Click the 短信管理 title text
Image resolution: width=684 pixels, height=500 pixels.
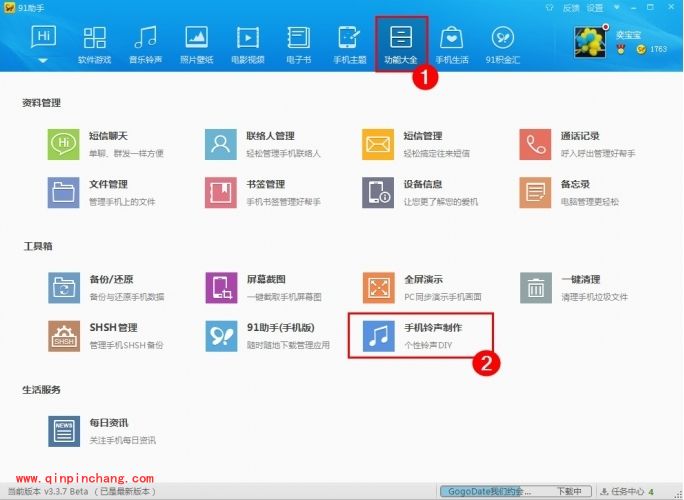[423, 136]
